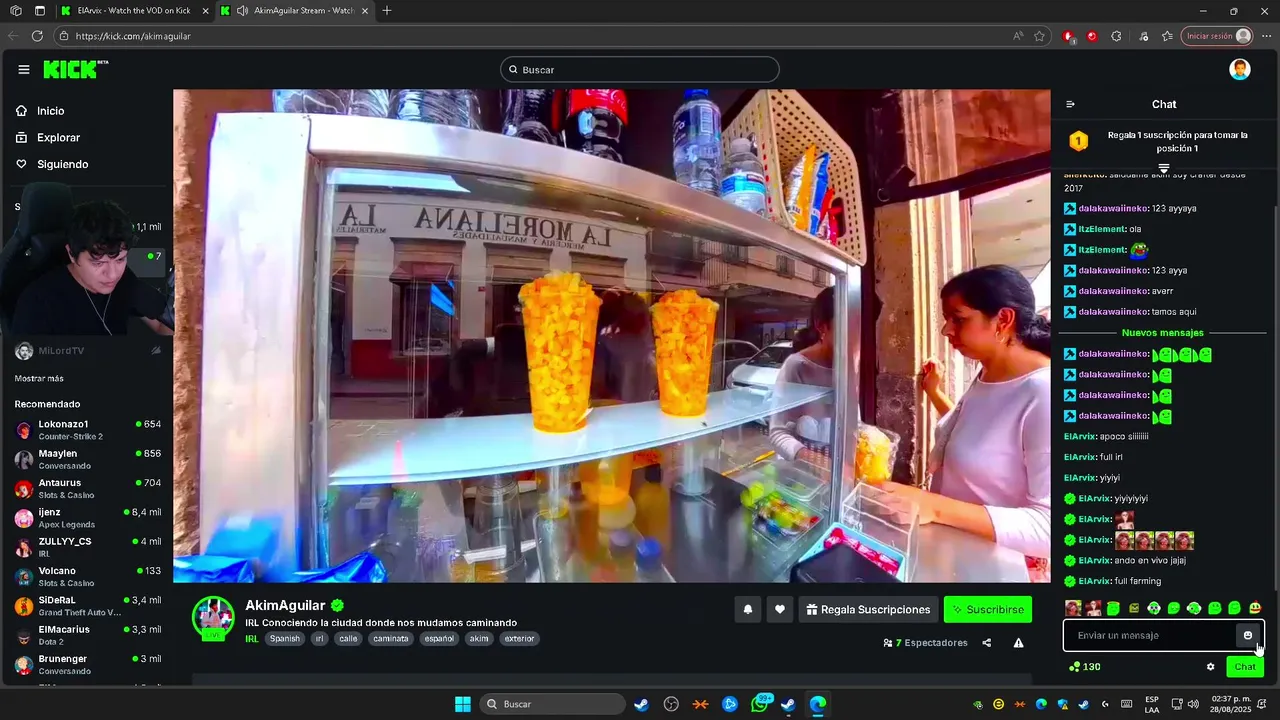
Task: Send message with Chat button
Action: (x=1245, y=667)
